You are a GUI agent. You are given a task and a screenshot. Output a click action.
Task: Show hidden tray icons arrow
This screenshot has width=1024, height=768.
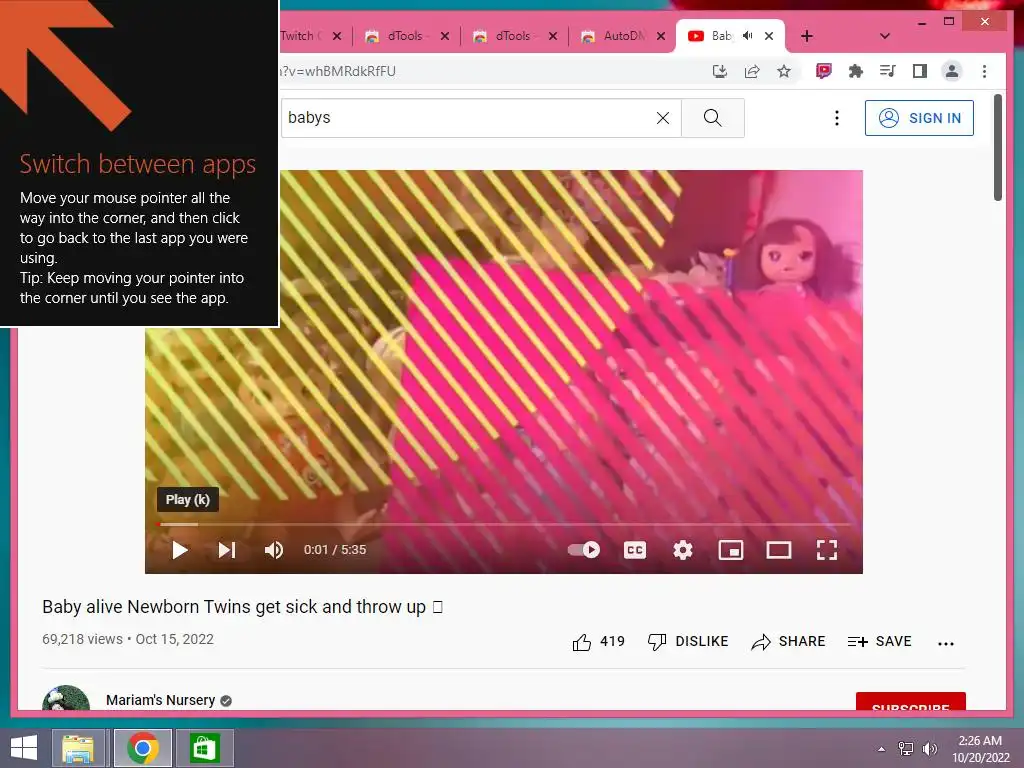pos(882,749)
